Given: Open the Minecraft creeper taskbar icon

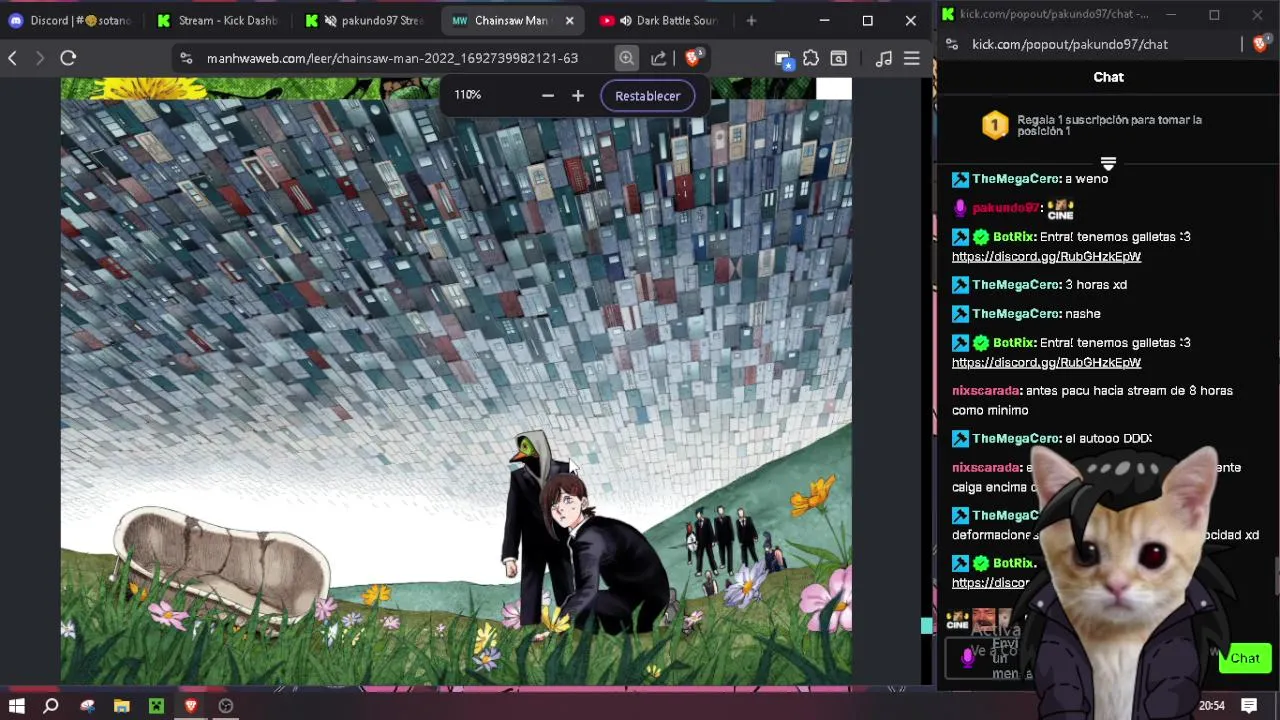Looking at the screenshot, I should coord(156,705).
